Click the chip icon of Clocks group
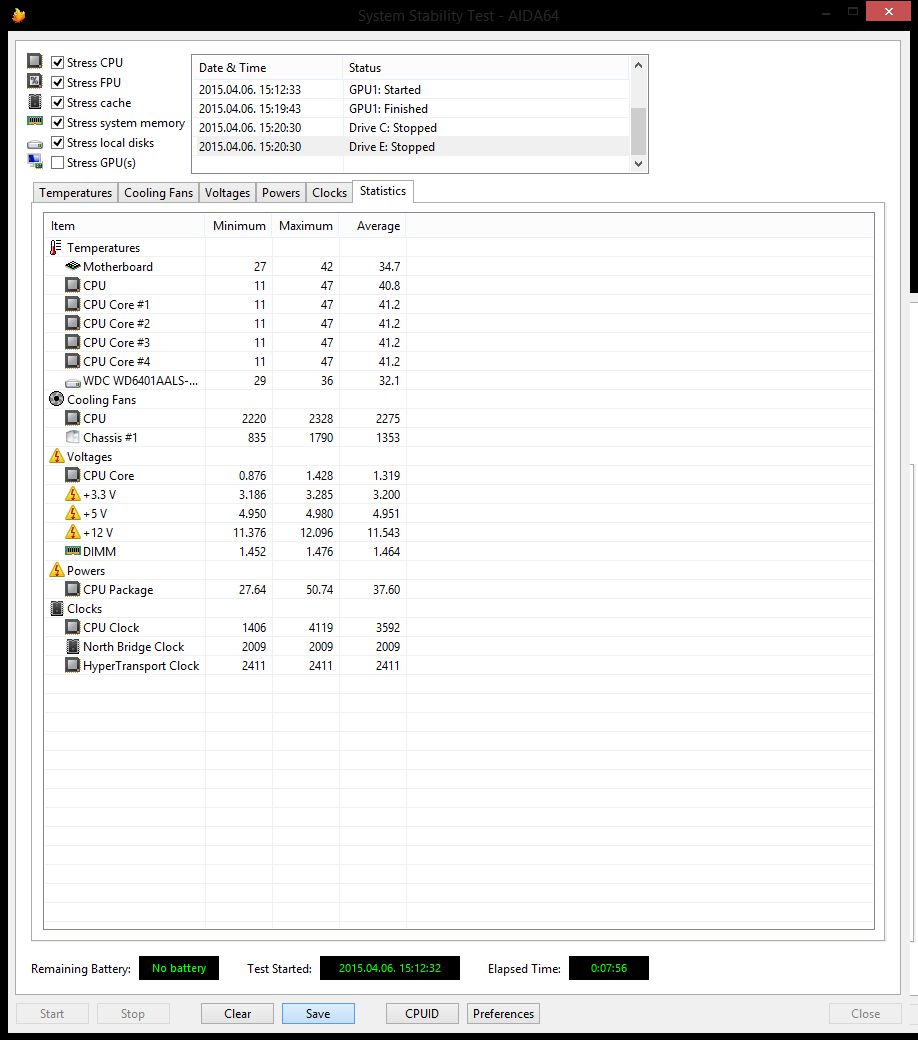Viewport: 918px width, 1040px height. pyautogui.click(x=56, y=608)
